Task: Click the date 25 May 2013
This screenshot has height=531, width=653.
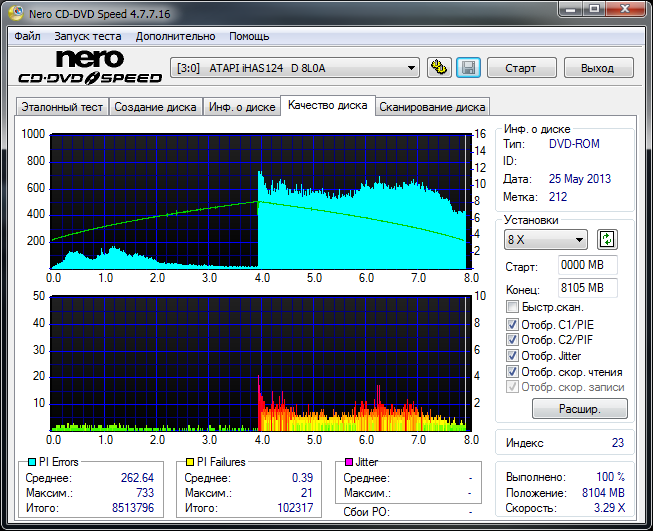Action: coord(580,179)
